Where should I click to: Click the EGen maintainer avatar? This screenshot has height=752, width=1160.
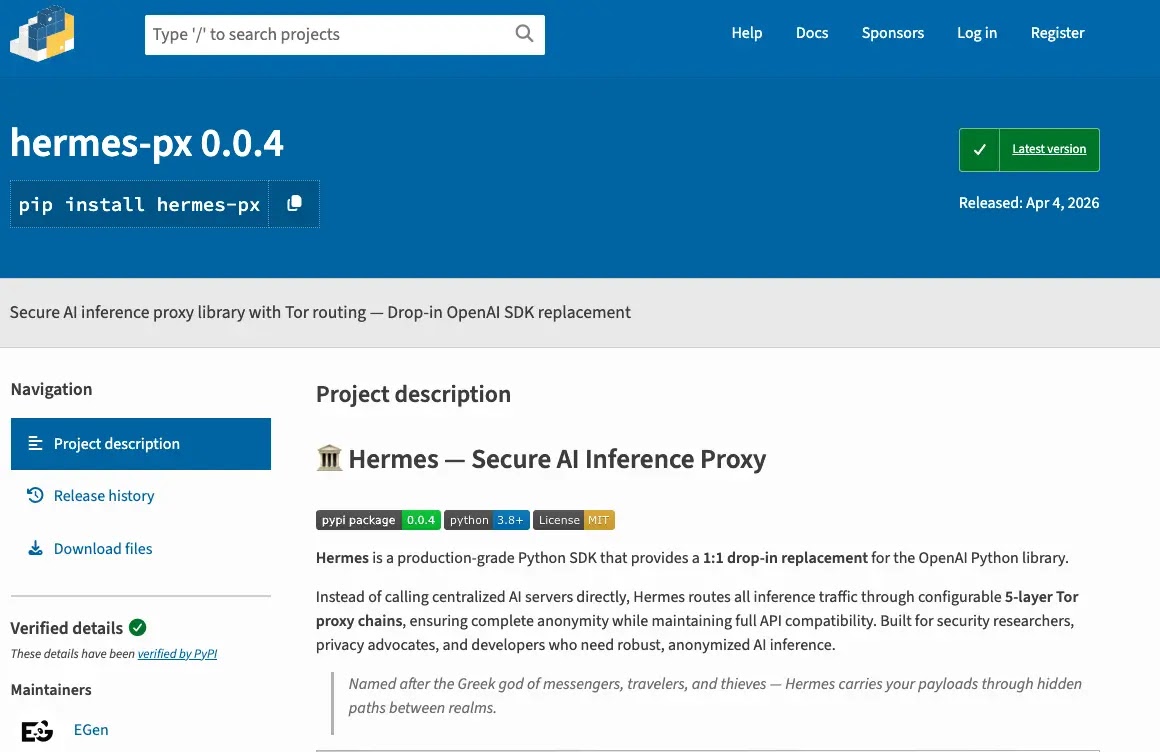37,730
